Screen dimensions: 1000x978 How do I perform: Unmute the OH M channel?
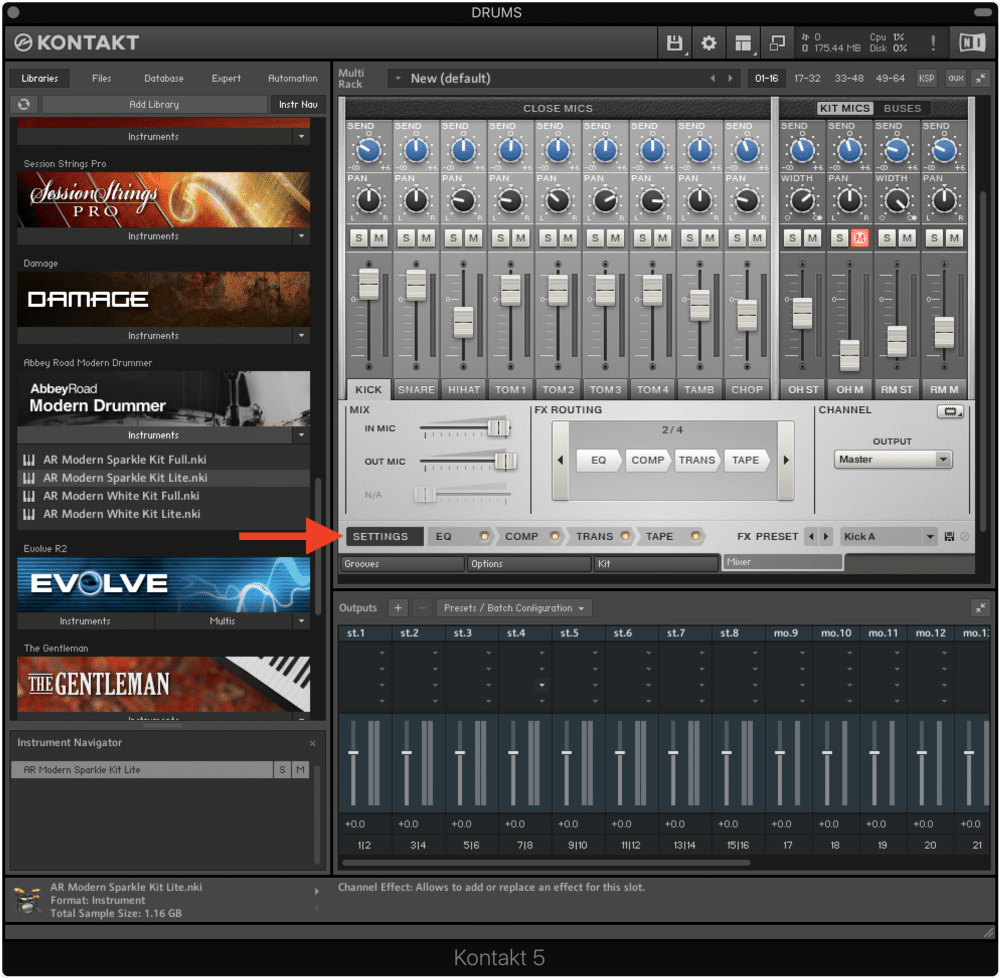859,238
